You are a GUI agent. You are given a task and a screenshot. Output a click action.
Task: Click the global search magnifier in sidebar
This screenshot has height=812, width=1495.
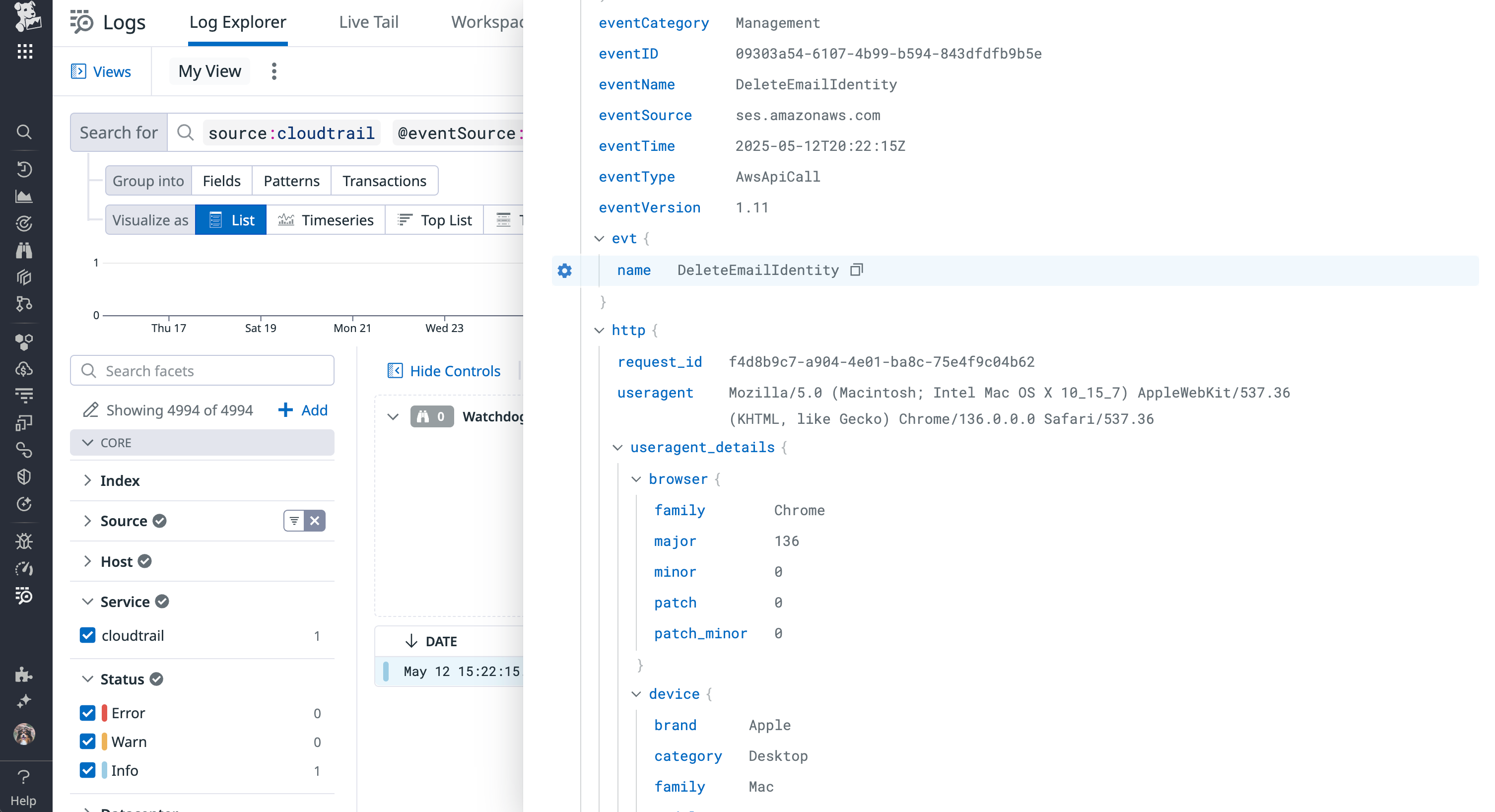[24, 132]
